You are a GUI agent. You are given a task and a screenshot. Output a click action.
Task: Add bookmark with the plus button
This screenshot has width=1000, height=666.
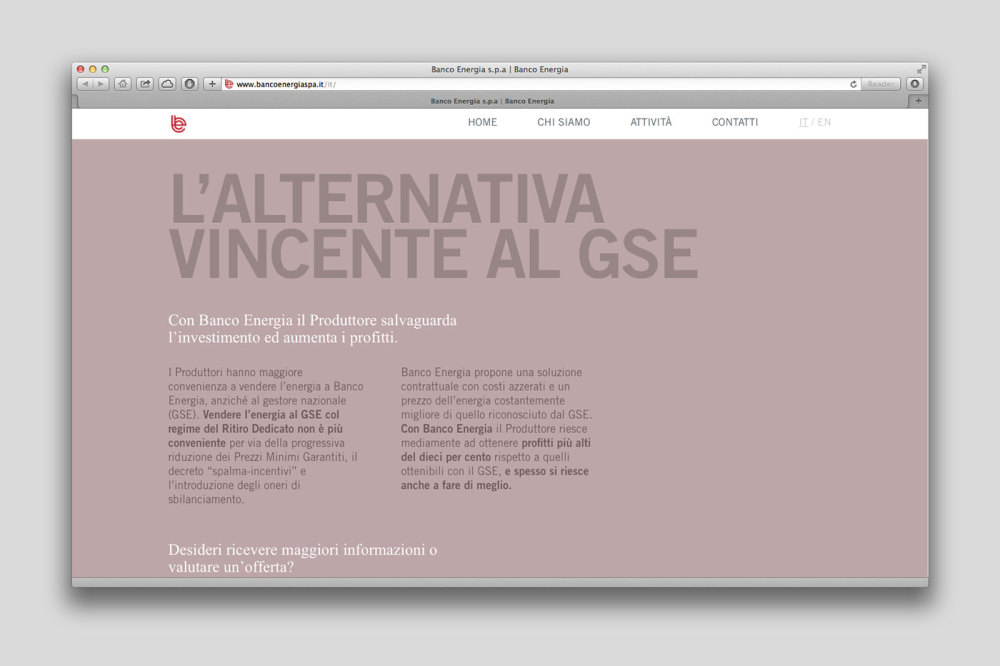pos(212,84)
